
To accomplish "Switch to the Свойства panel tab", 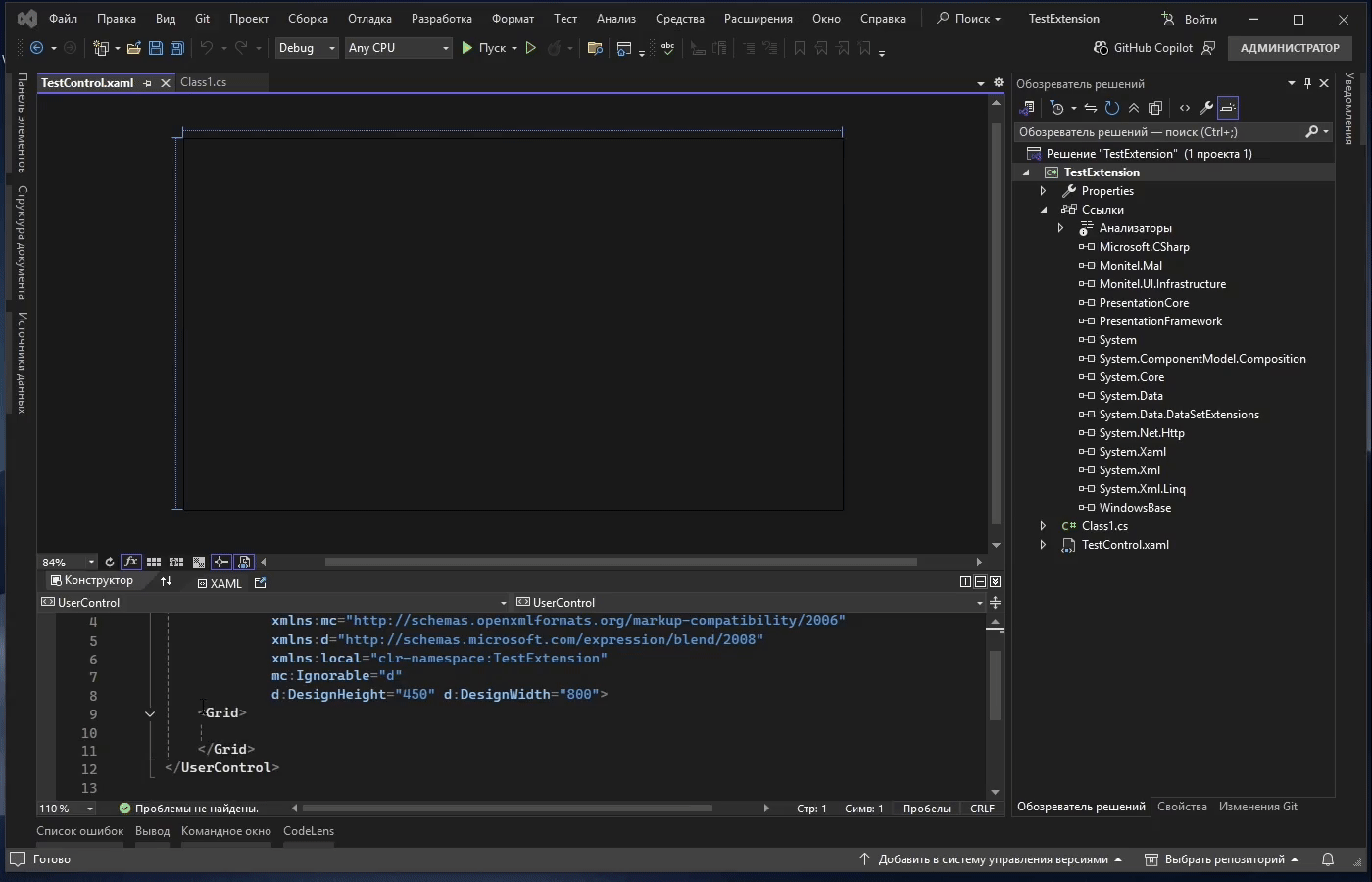I will 1182,807.
